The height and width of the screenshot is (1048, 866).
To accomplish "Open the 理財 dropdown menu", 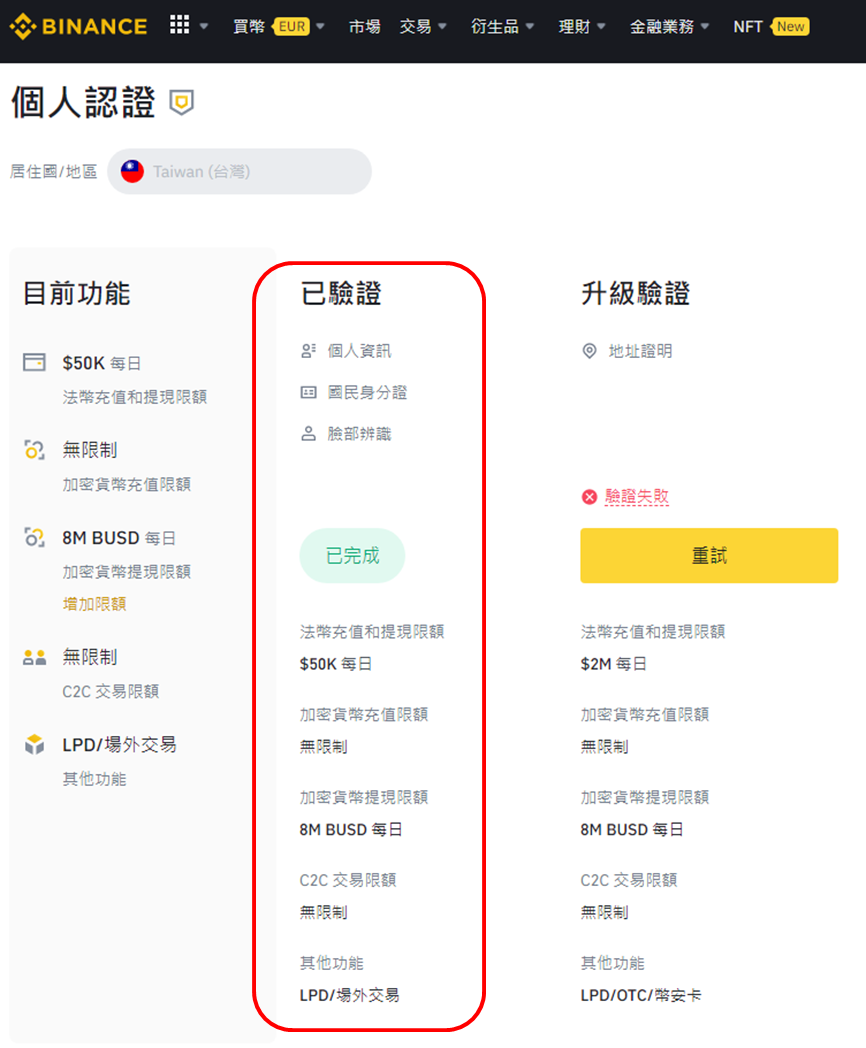I will point(582,27).
